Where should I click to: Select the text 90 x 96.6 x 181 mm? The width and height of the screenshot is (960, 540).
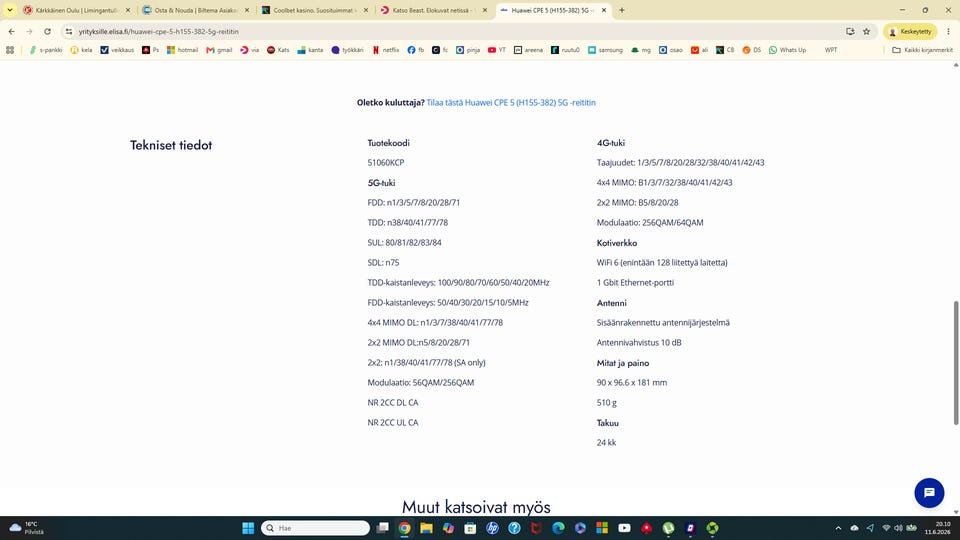click(632, 383)
